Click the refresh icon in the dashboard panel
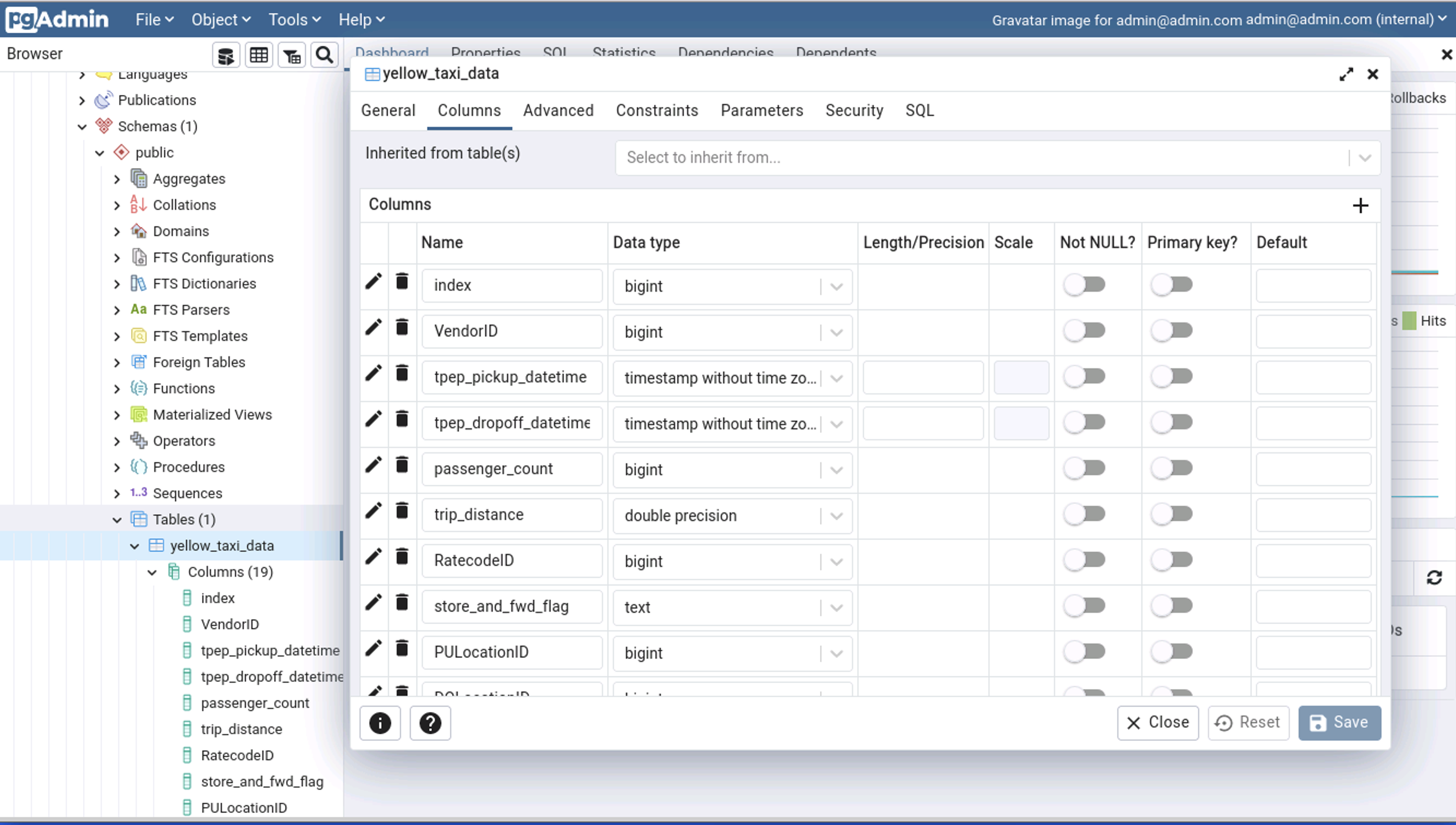The width and height of the screenshot is (1456, 825). point(1434,578)
